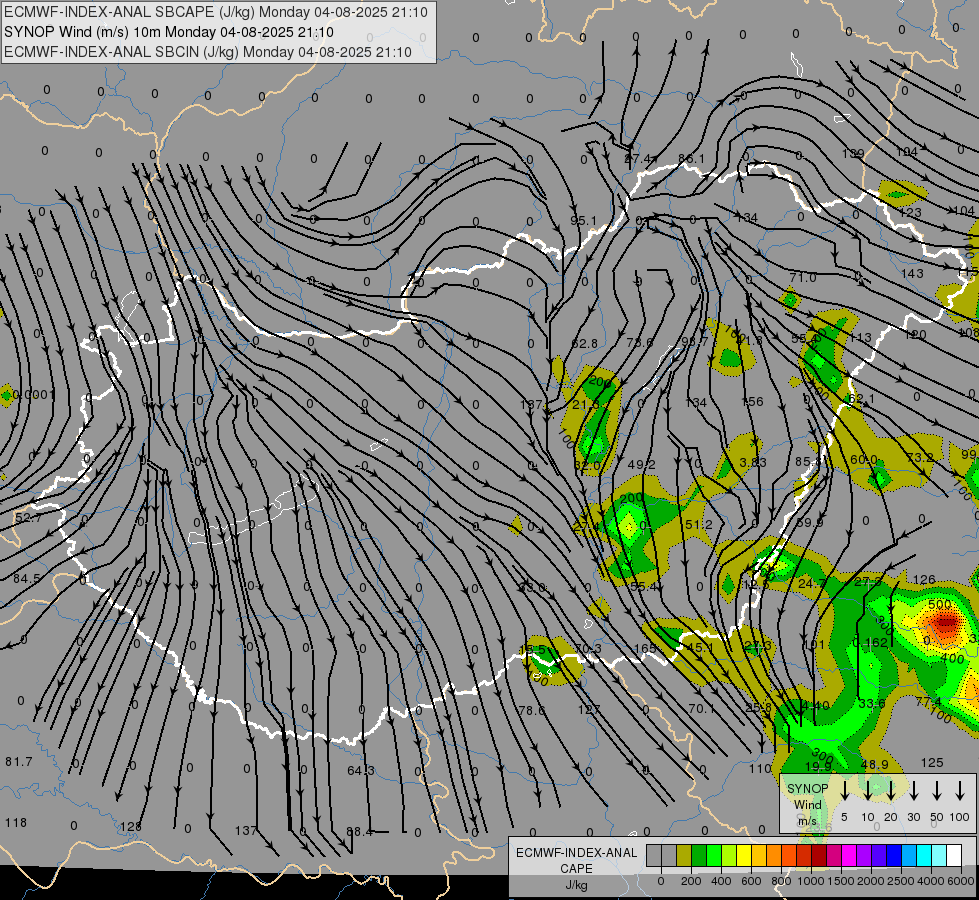Click the 48.9 value on map
The width and height of the screenshot is (979, 900).
(x=875, y=764)
